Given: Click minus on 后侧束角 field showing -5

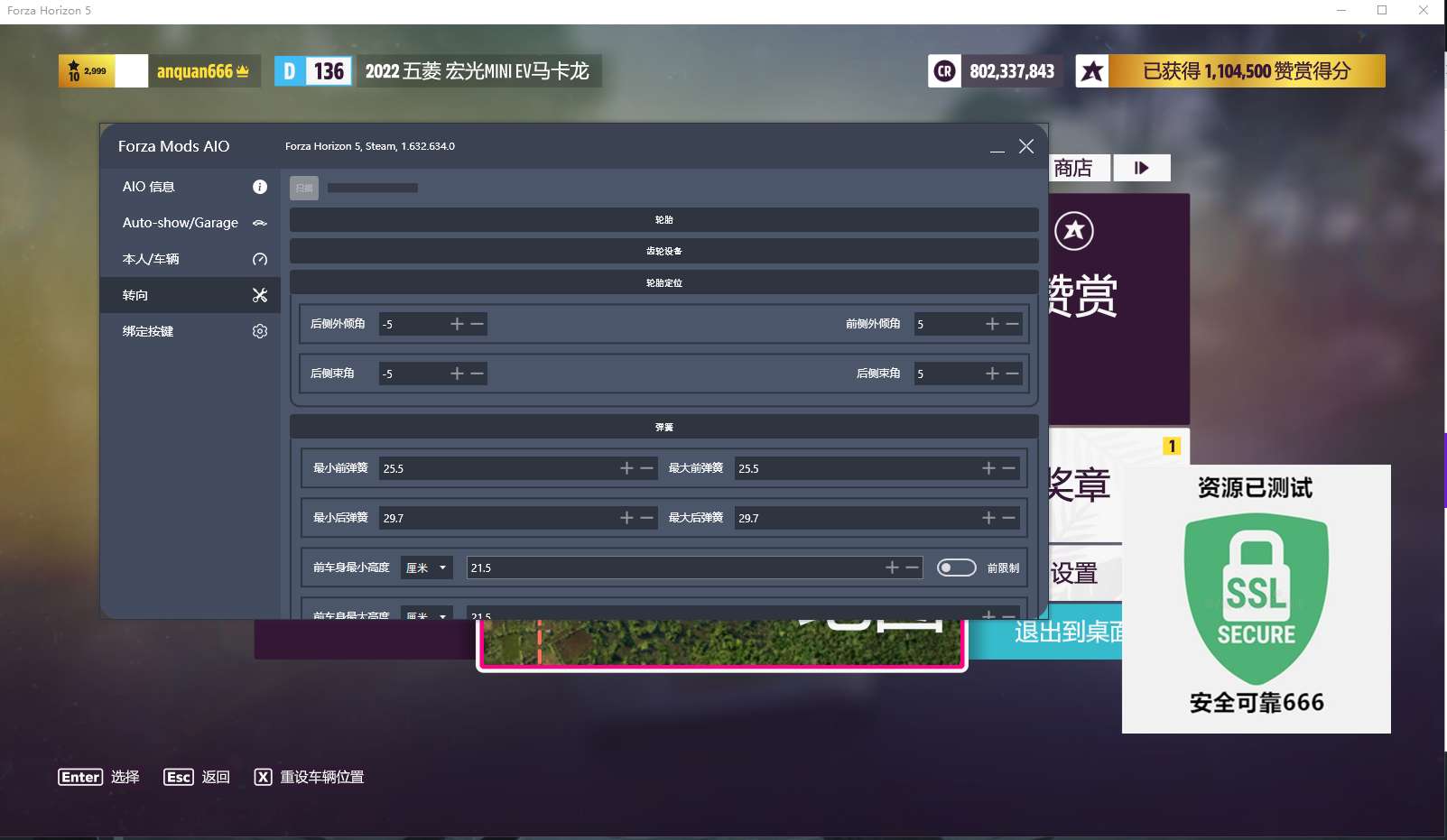Looking at the screenshot, I should (478, 374).
